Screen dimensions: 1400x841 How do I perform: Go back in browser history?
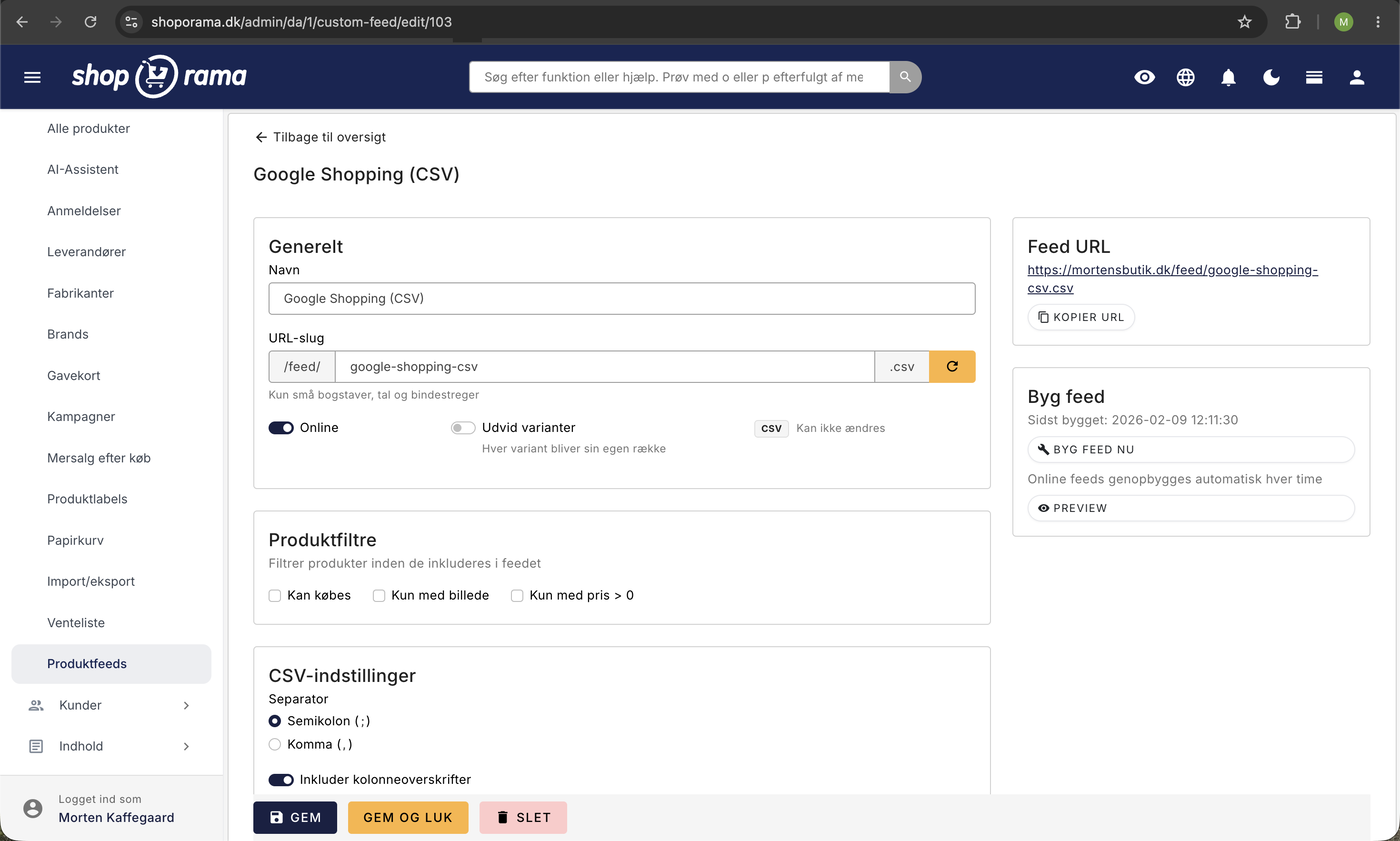click(x=22, y=21)
